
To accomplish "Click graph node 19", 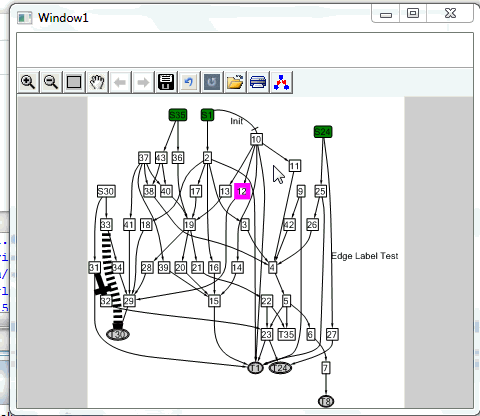I will pos(189,225).
